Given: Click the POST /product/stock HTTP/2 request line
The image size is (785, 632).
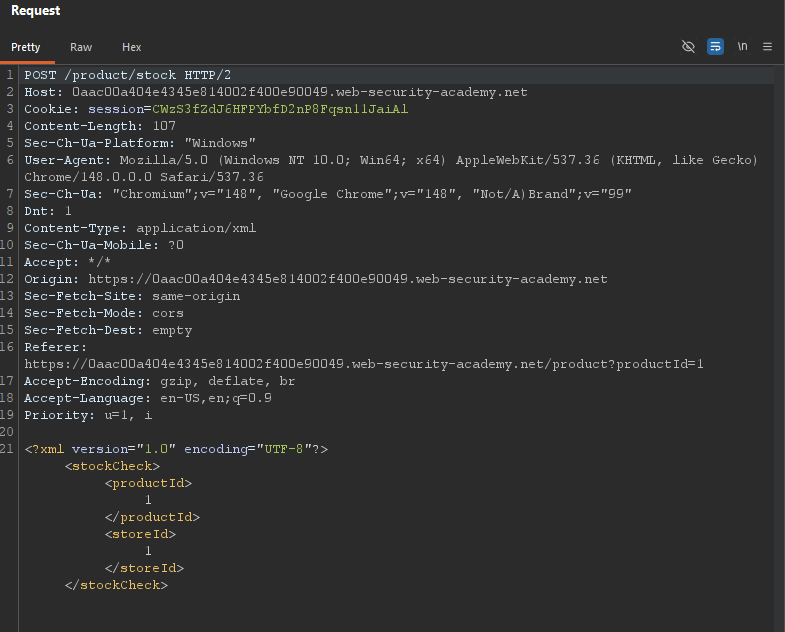Looking at the screenshot, I should pyautogui.click(x=128, y=75).
